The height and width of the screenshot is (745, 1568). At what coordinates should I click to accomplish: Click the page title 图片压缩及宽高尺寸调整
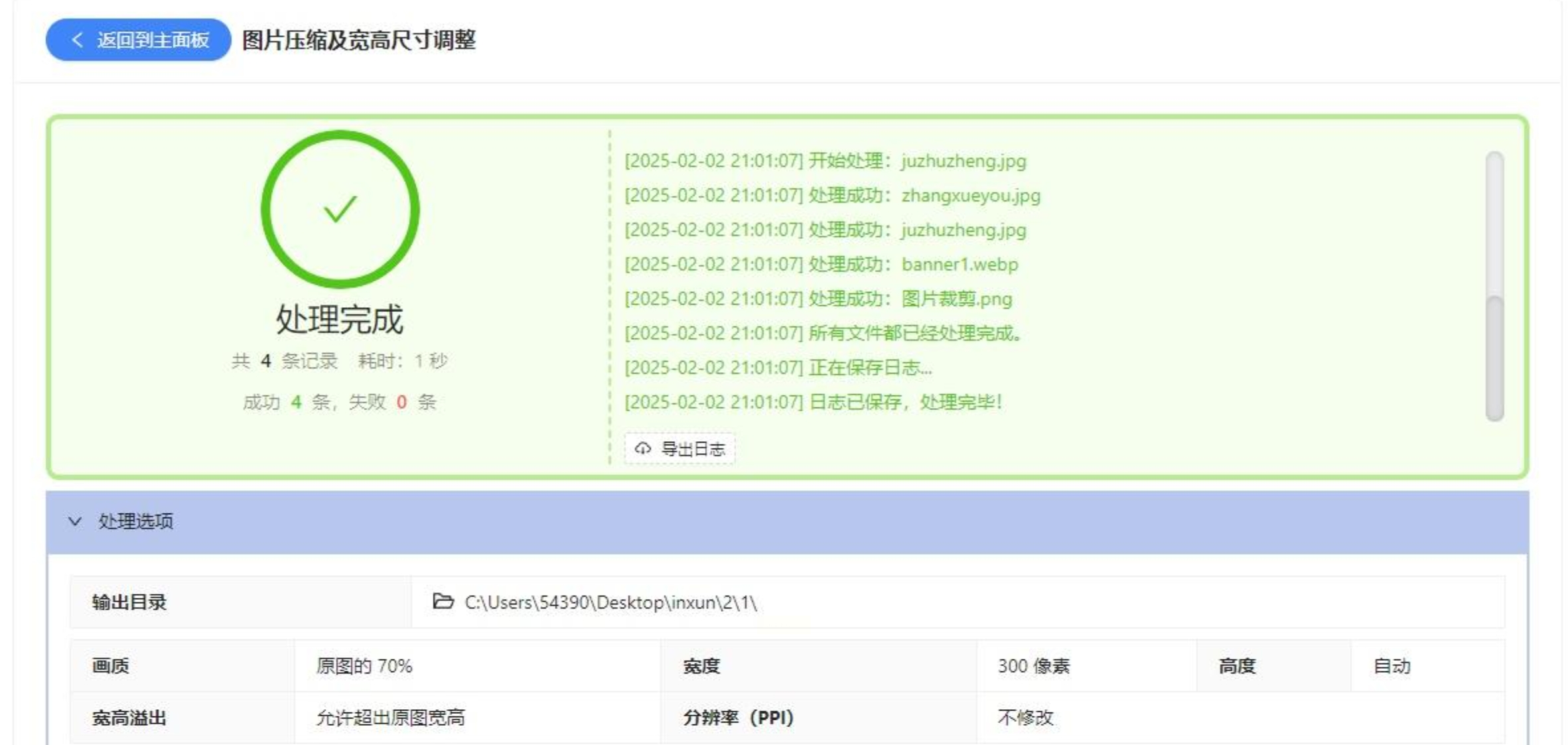[x=358, y=40]
